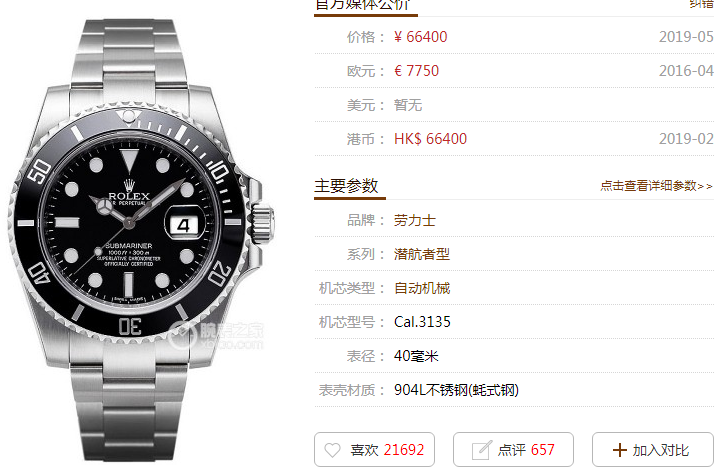The height and width of the screenshot is (472, 721).
Task: Click the watermark logo on the watch photo
Action: click(216, 336)
